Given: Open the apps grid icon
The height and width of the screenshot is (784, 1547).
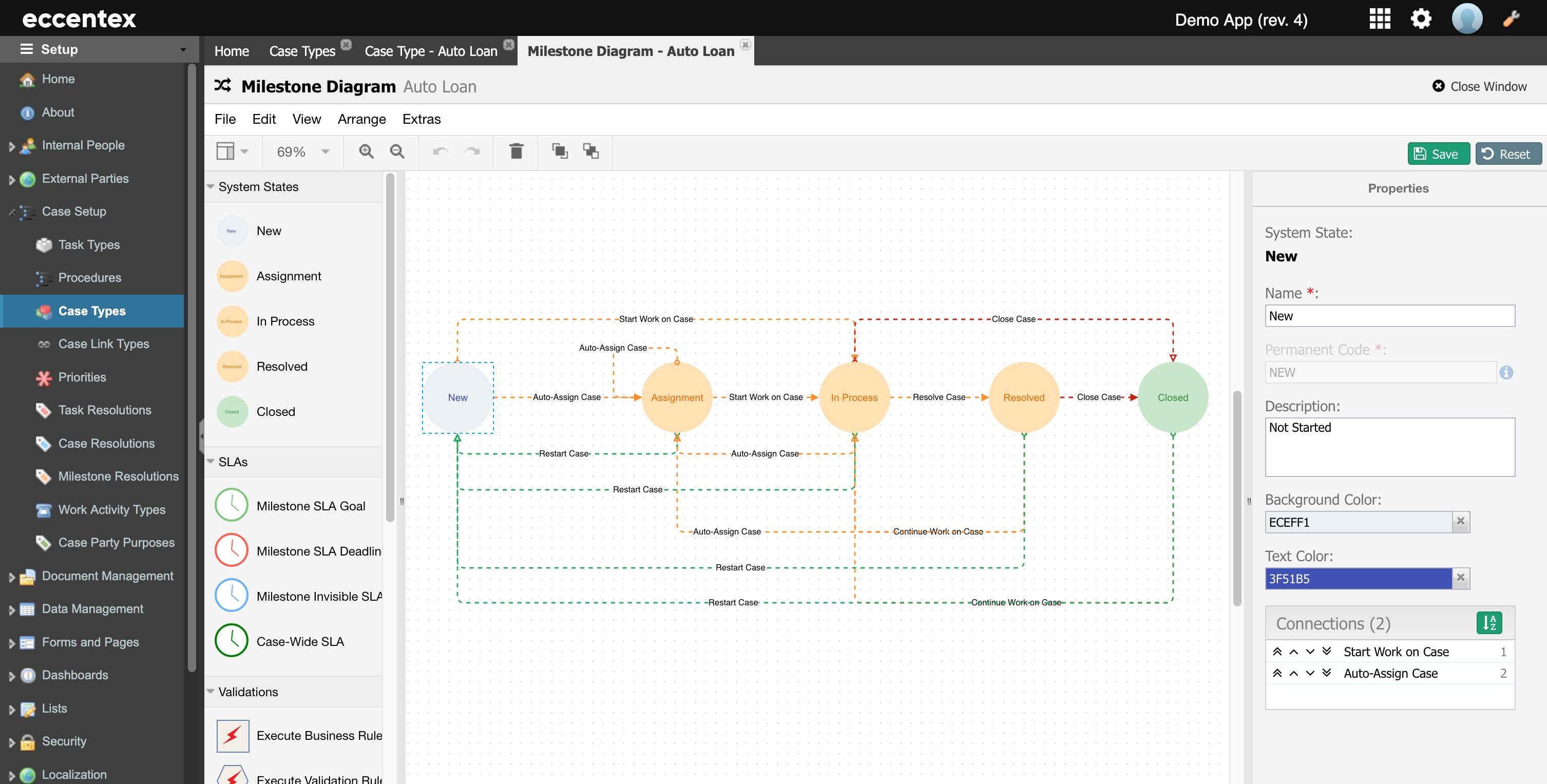Looking at the screenshot, I should tap(1380, 18).
